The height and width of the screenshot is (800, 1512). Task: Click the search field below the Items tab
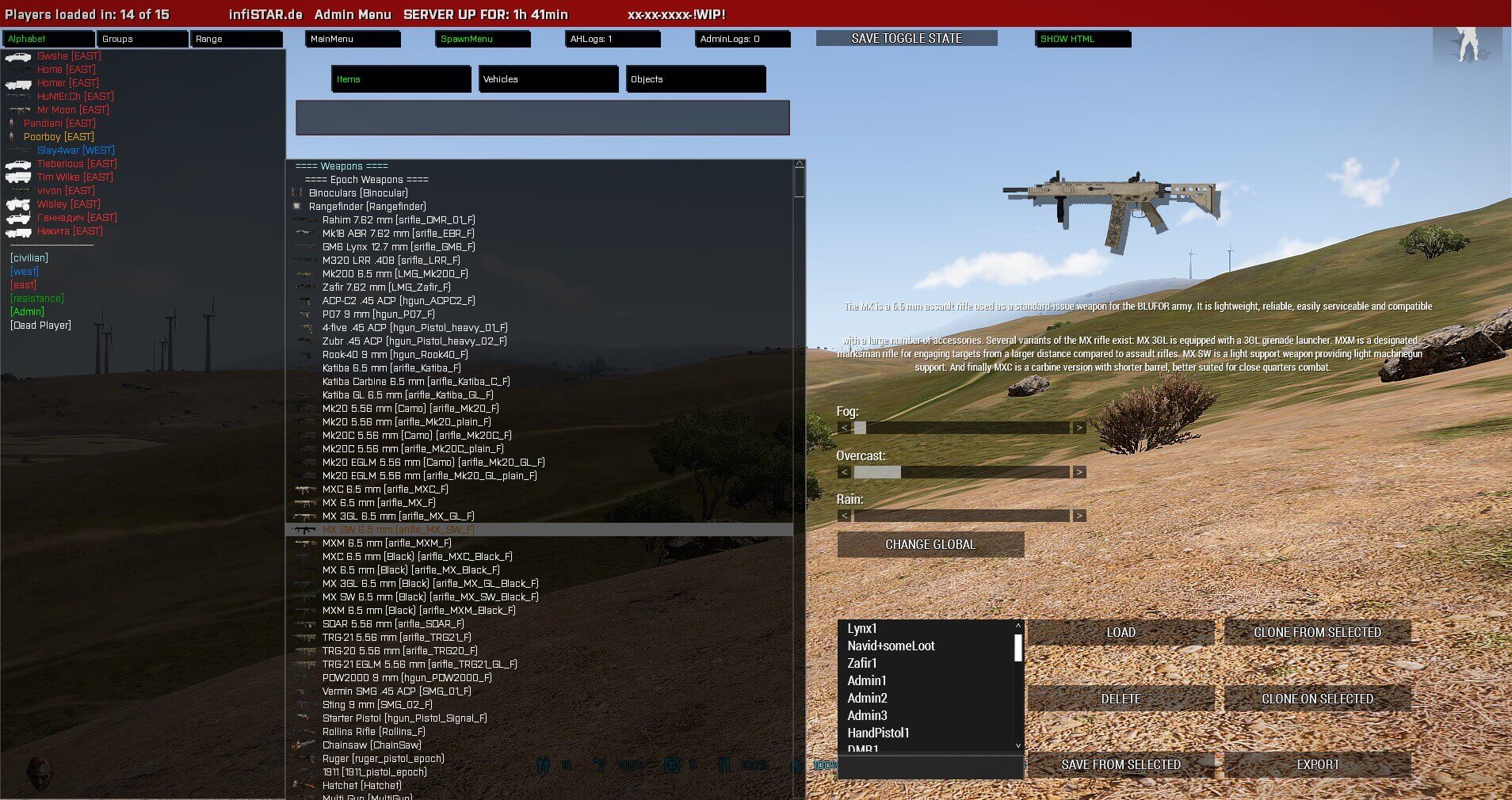pos(543,117)
